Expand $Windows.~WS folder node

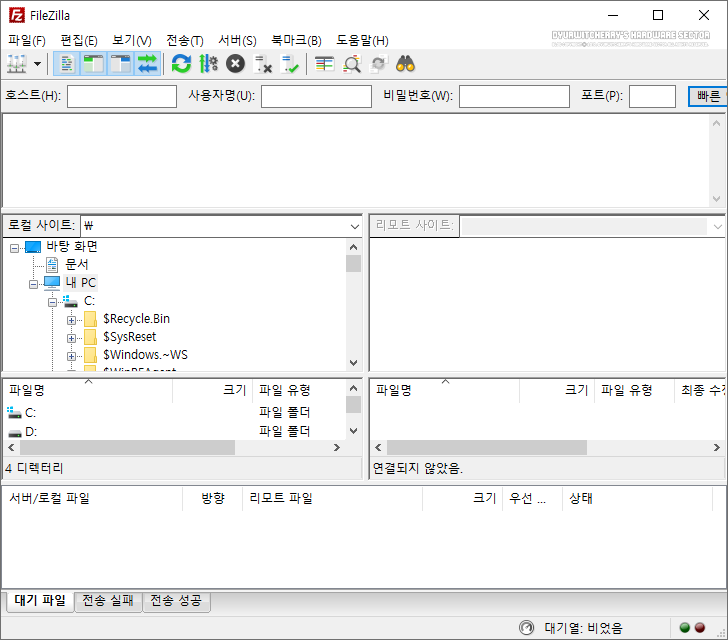[71, 356]
